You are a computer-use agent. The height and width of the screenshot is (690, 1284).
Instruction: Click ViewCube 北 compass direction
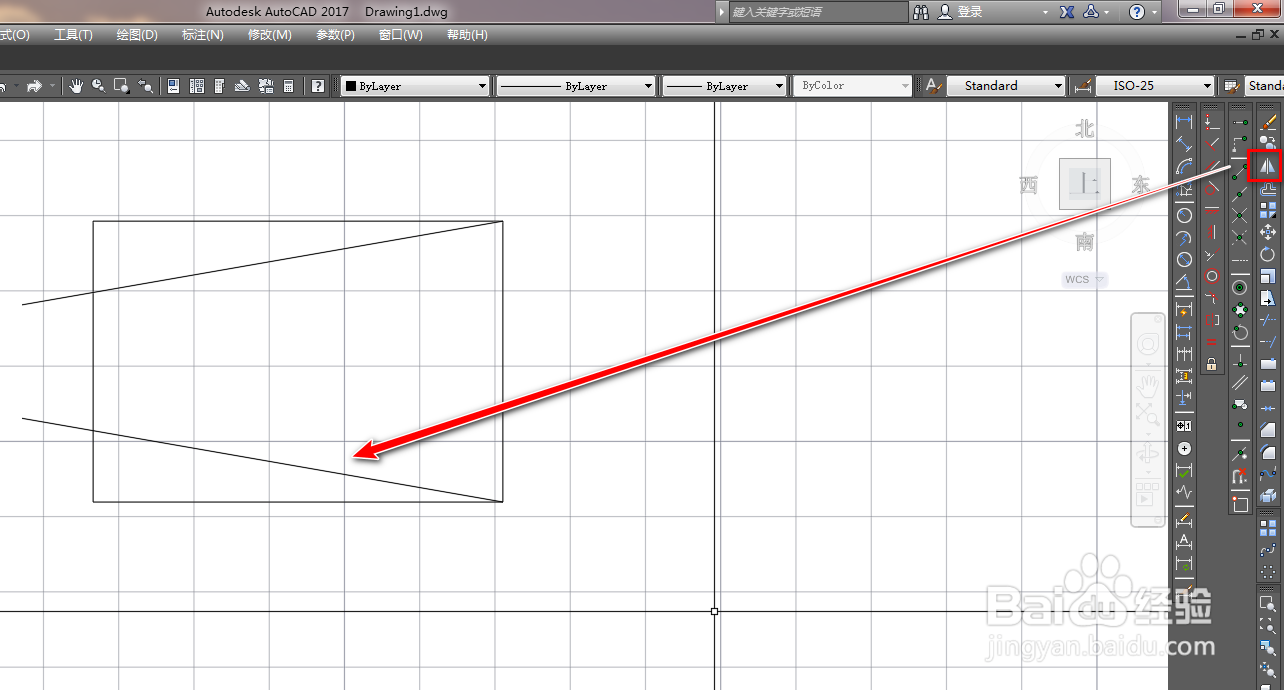pyautogui.click(x=1085, y=128)
